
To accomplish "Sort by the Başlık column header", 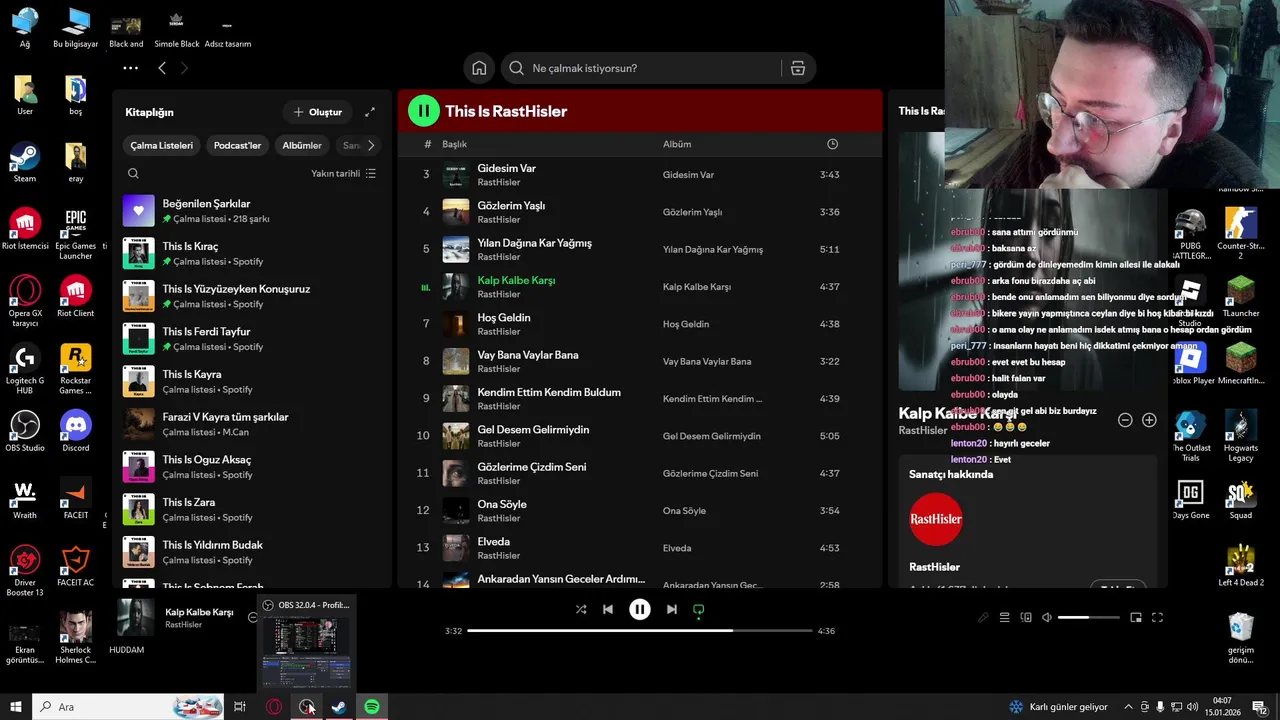I will coord(455,144).
